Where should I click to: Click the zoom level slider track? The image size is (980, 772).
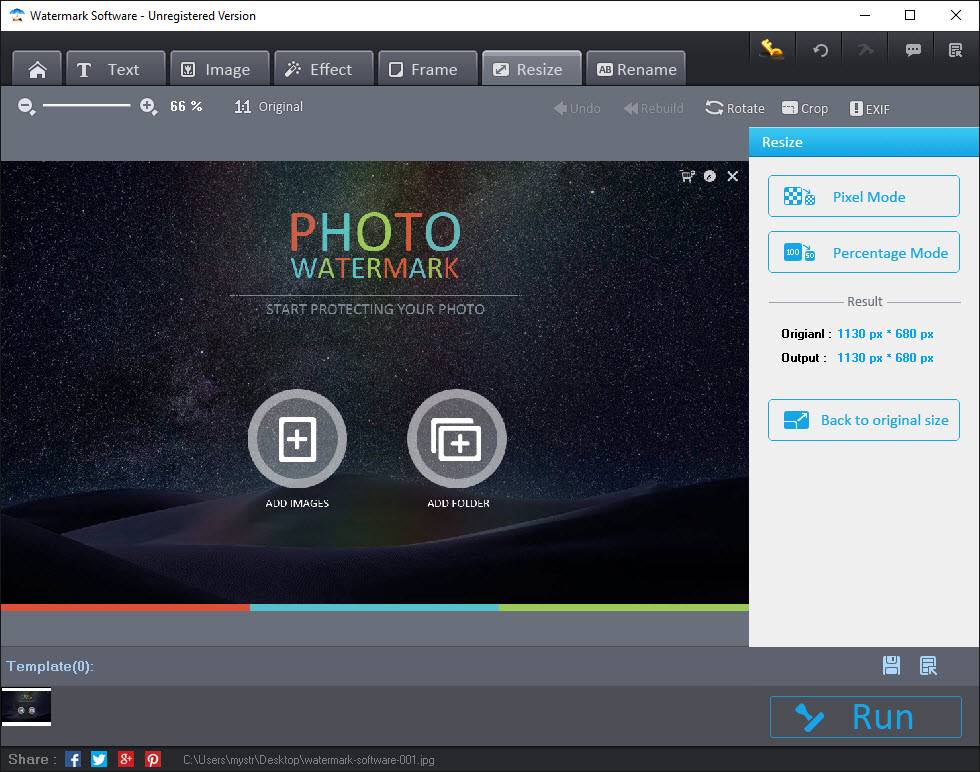87,106
